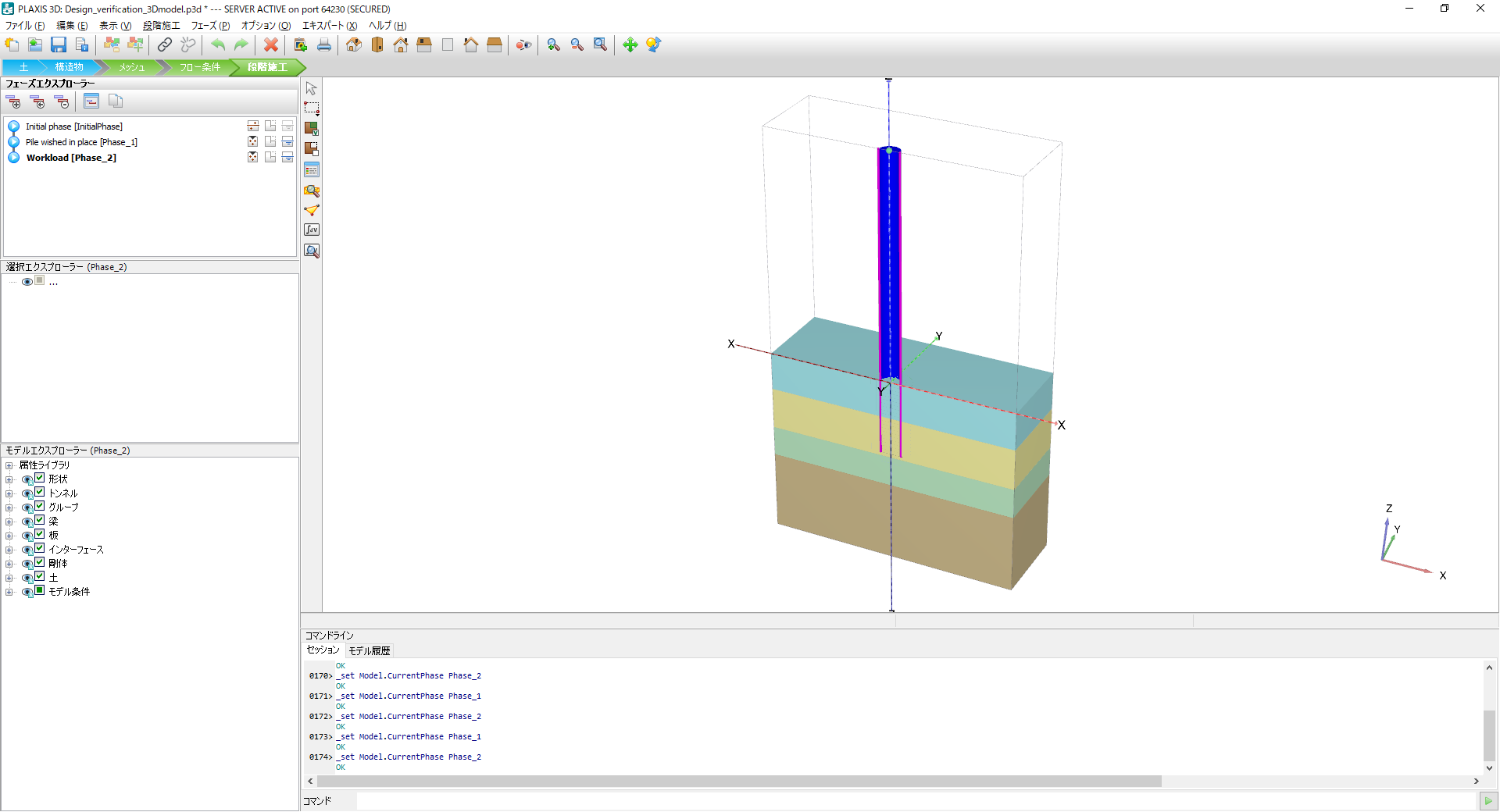Switch to the メッシュ mode tab

click(131, 67)
